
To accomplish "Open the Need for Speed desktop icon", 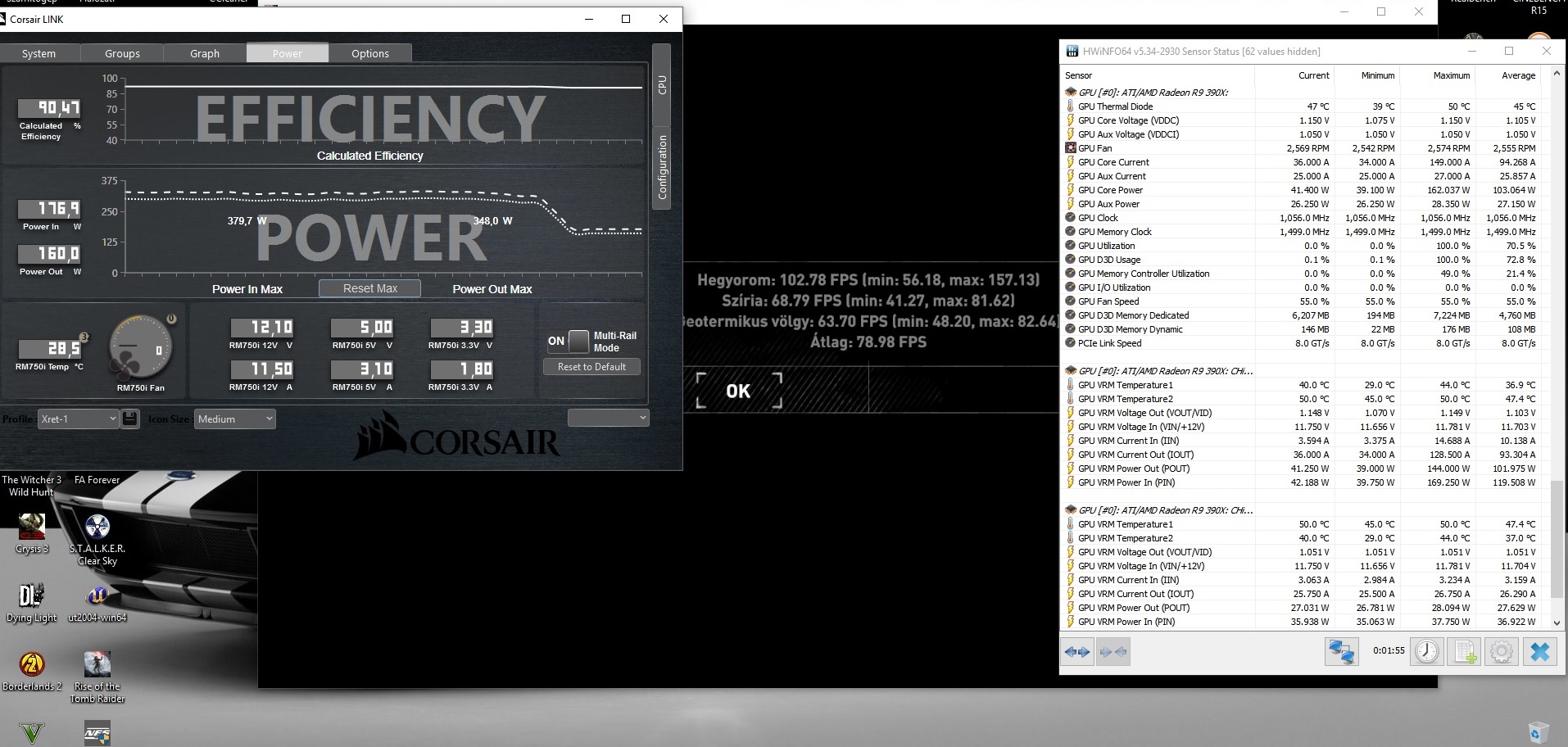I will point(97,732).
